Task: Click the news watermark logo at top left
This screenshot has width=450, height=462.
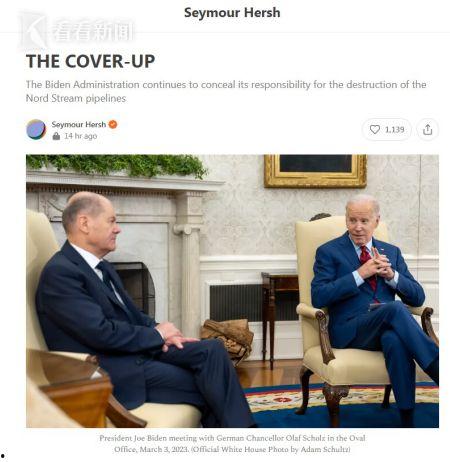Action: [x=32, y=31]
